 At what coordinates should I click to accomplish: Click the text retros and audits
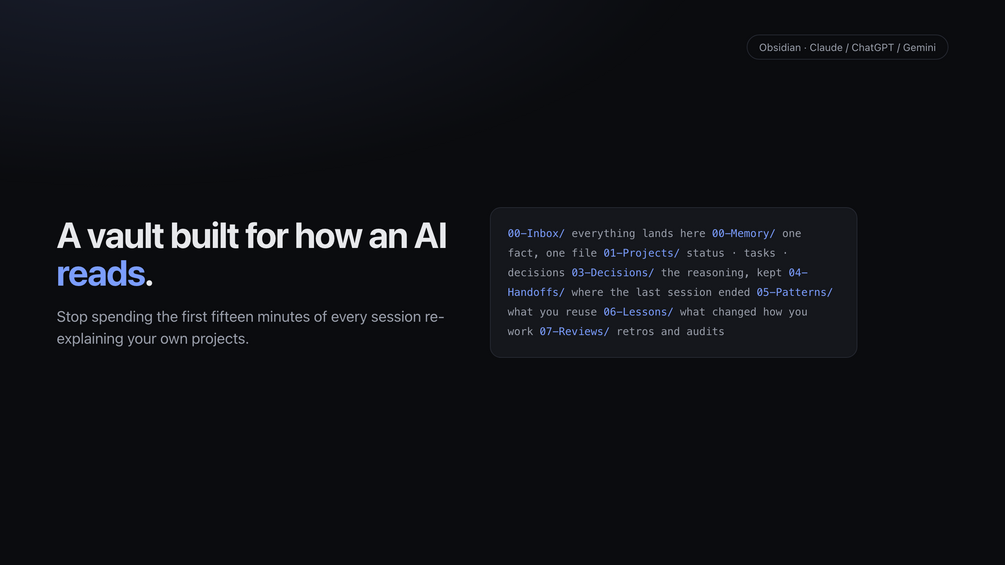tap(670, 332)
